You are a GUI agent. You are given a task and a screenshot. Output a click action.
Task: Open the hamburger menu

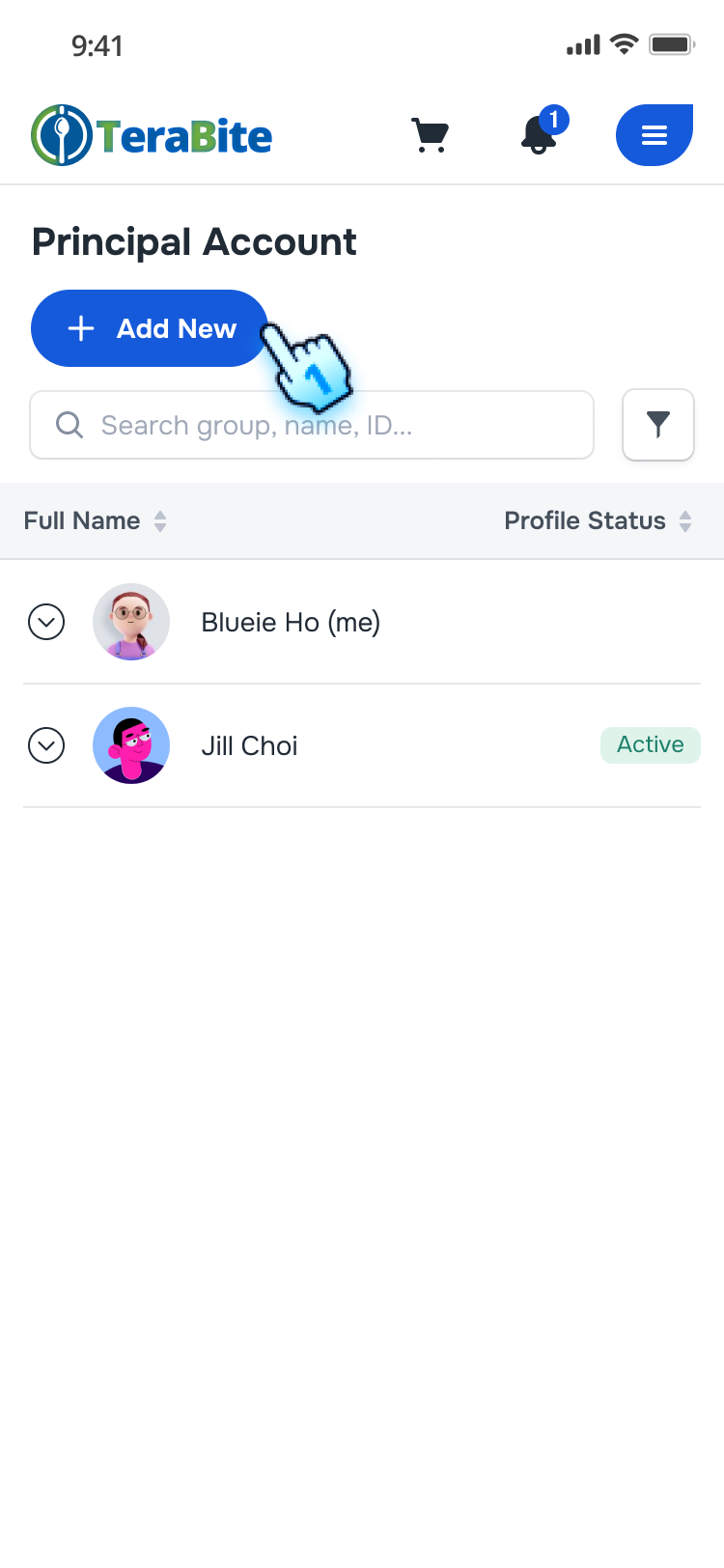654,135
